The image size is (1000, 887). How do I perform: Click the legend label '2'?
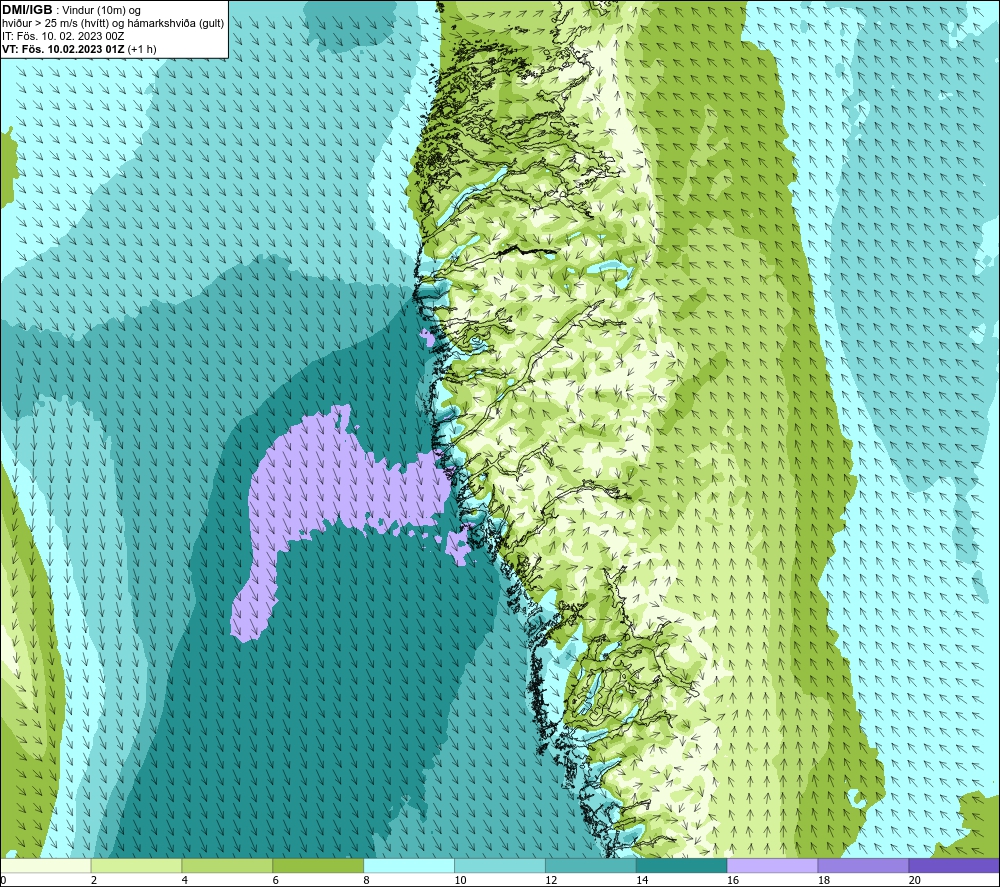94,880
